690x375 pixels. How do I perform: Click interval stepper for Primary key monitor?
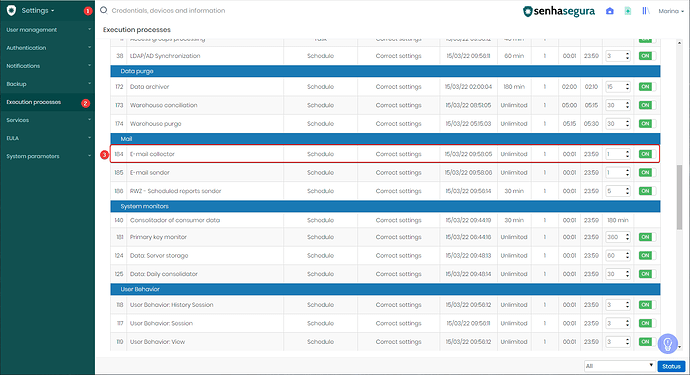pos(628,237)
